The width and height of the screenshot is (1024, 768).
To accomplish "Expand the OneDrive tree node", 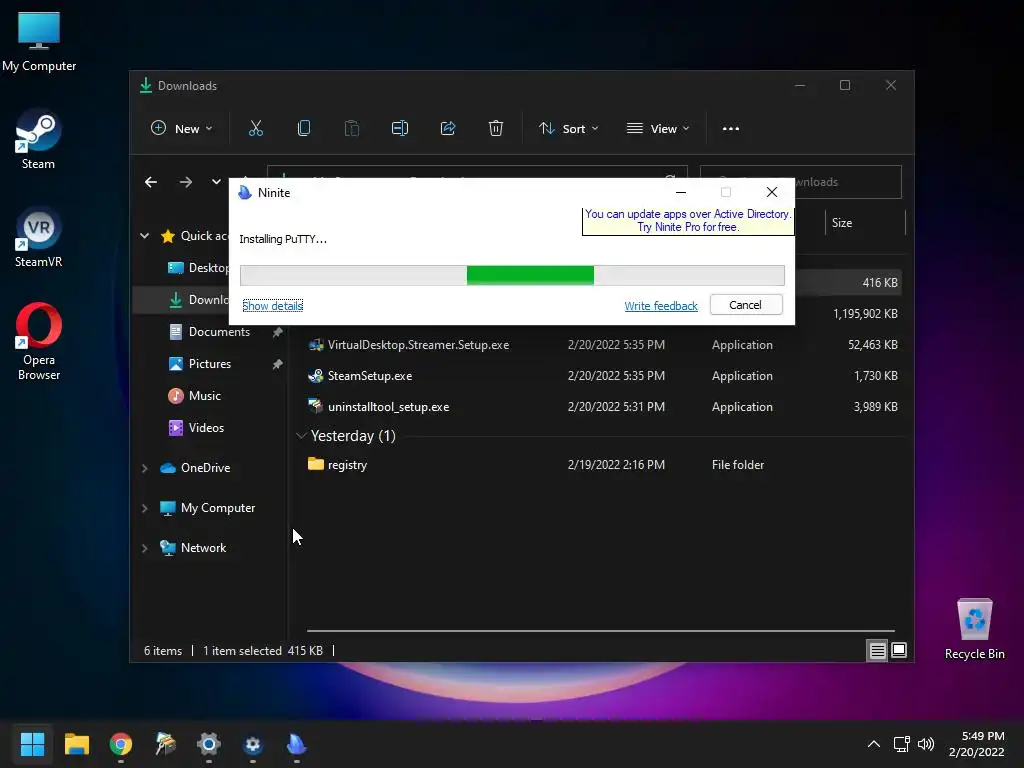I will (144, 468).
